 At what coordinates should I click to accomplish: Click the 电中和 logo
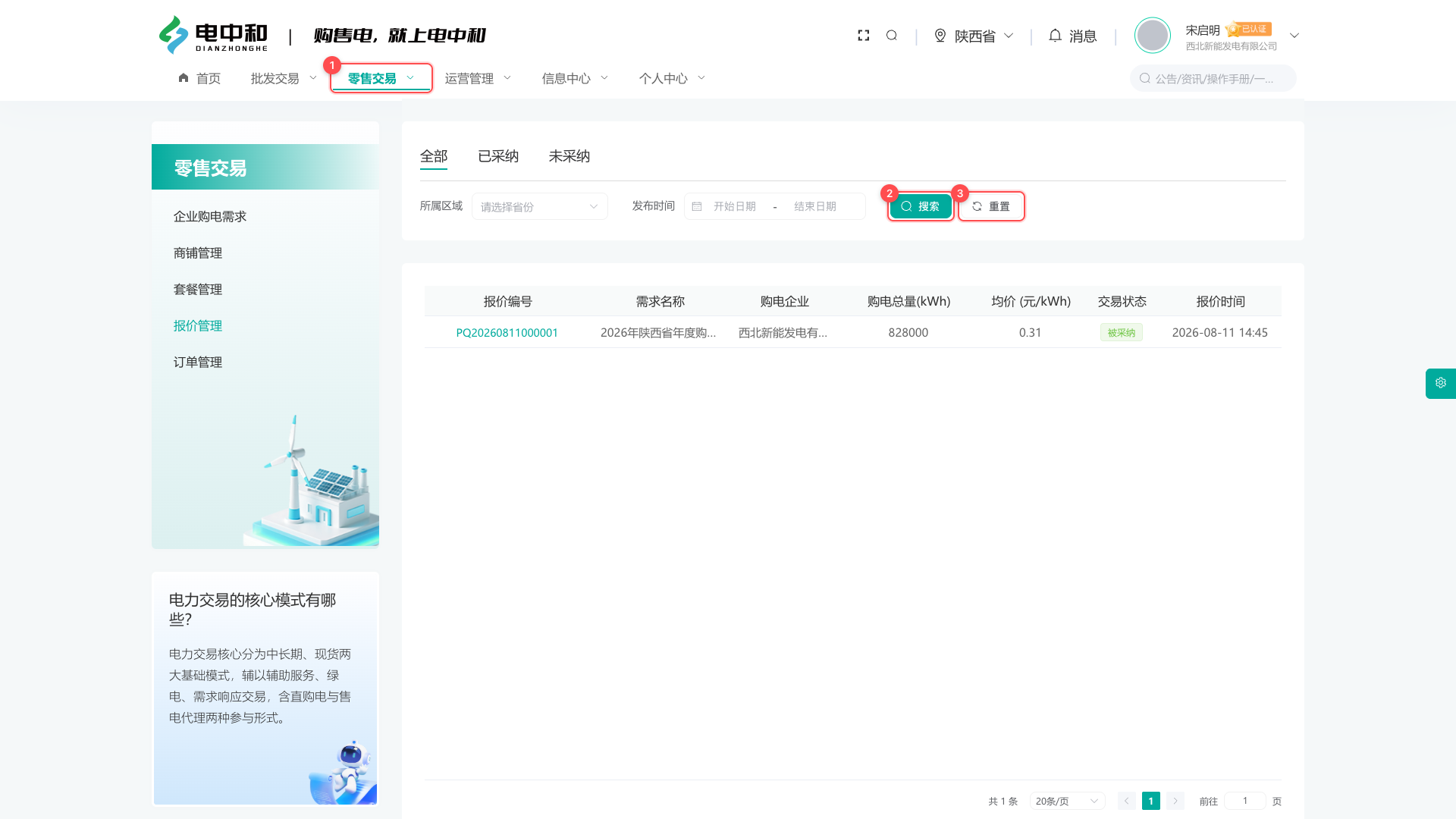coord(213,36)
